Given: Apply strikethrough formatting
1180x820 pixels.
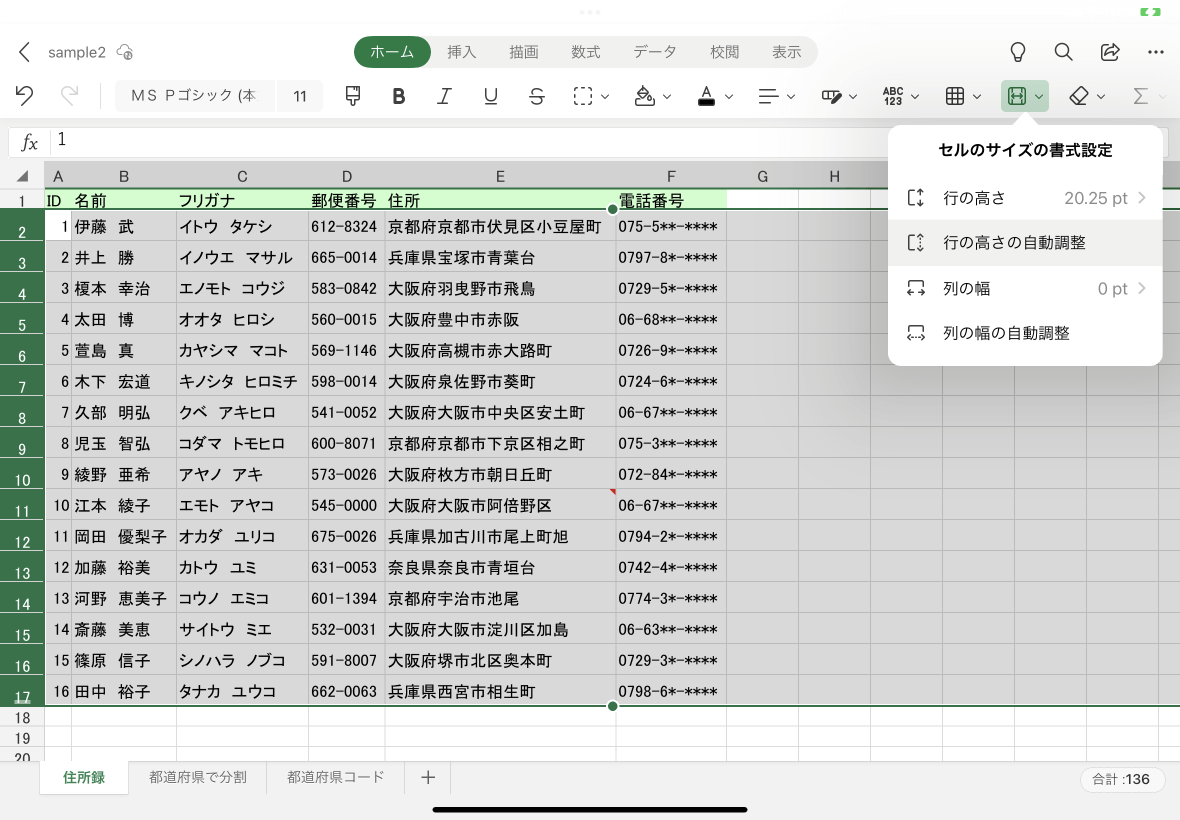Looking at the screenshot, I should (x=537, y=96).
